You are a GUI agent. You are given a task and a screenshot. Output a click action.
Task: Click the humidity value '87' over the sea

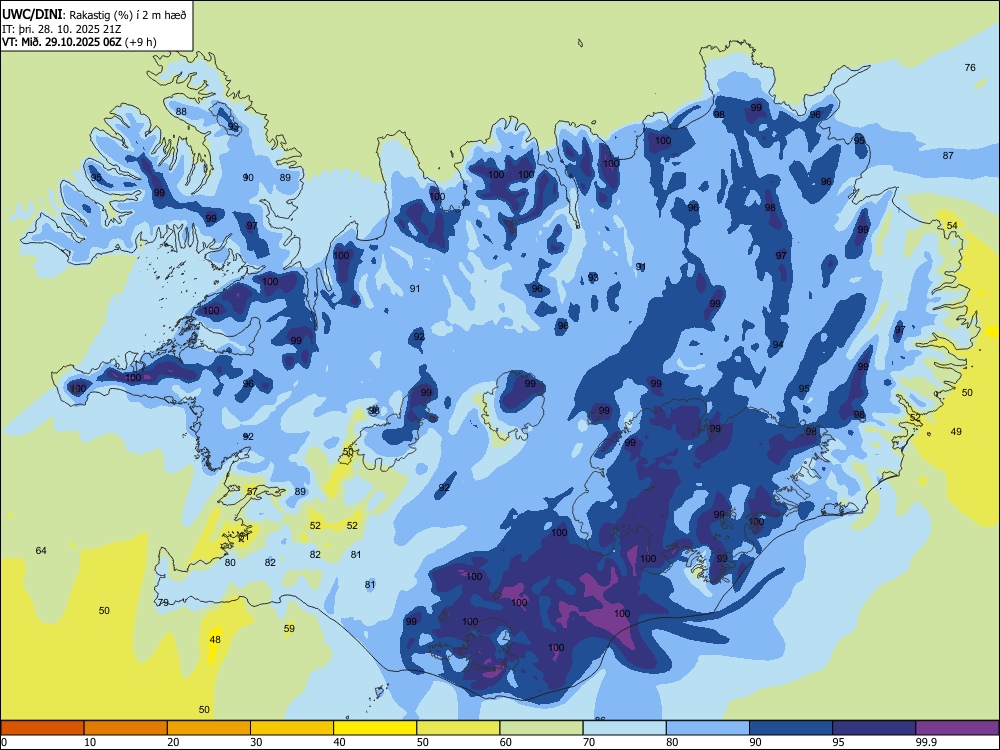coord(948,156)
